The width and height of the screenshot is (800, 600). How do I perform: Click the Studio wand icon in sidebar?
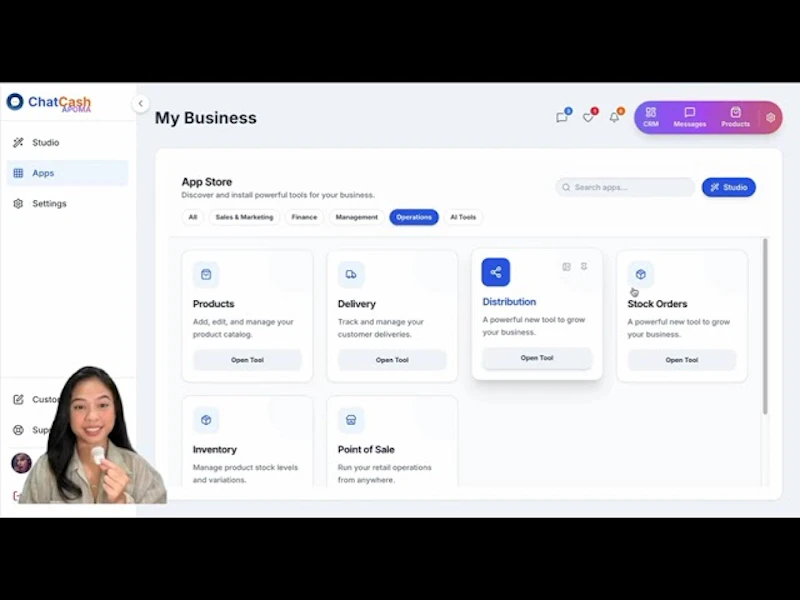18,142
